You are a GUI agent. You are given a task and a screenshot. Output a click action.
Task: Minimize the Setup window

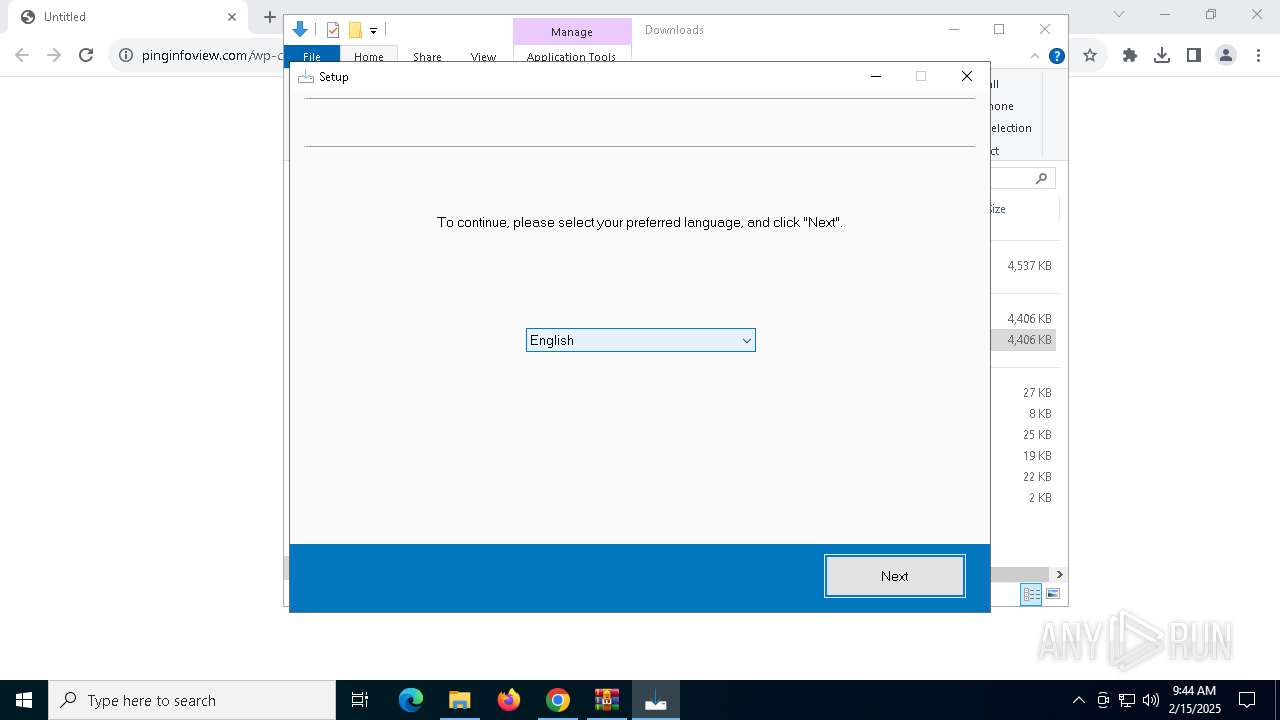pos(876,76)
